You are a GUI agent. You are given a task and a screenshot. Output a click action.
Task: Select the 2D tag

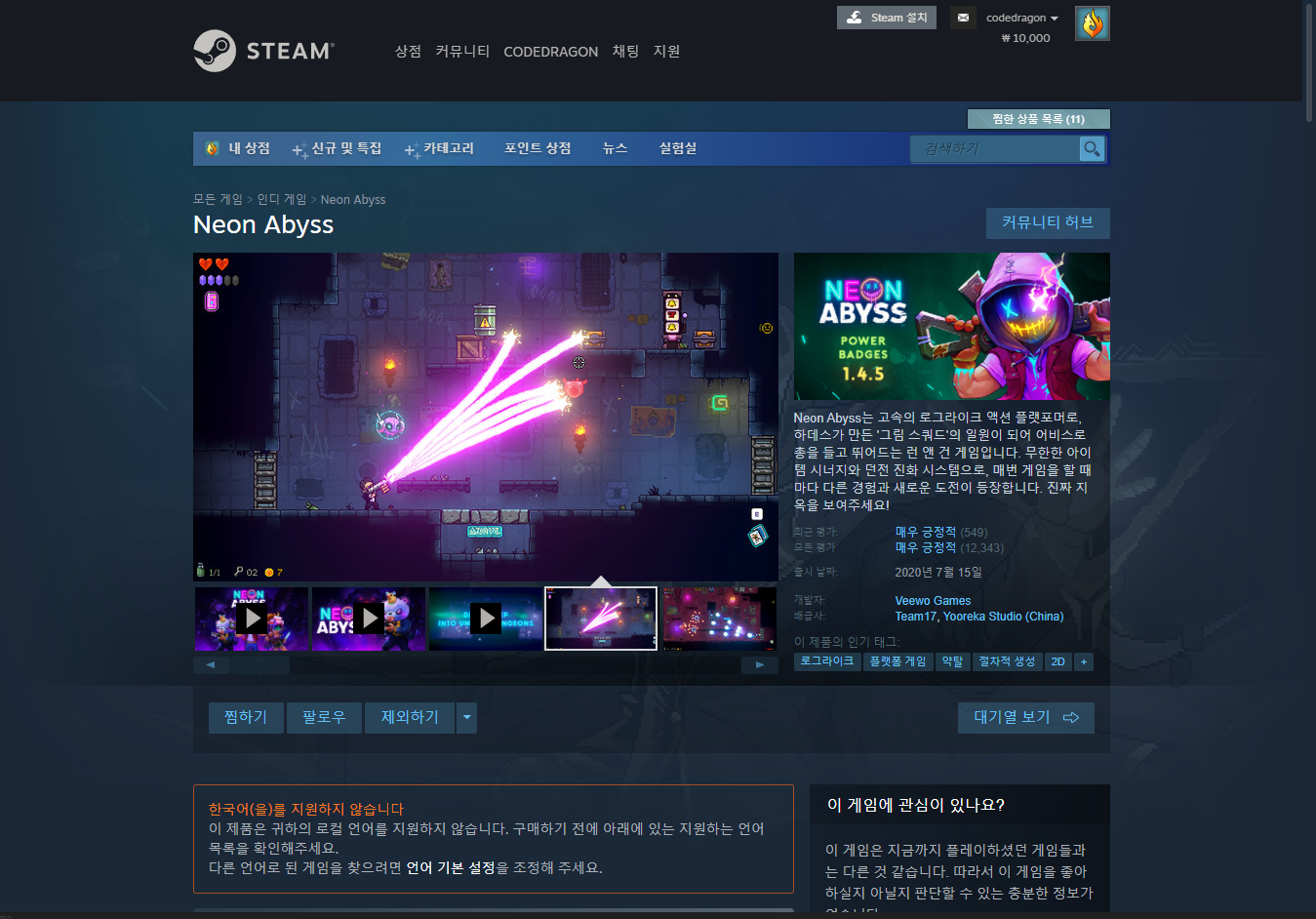point(1057,661)
